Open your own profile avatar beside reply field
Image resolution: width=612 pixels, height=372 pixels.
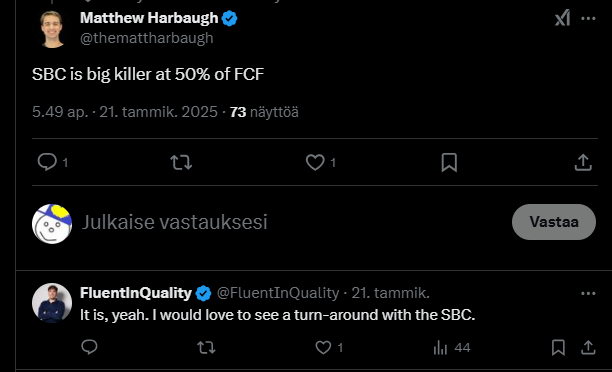(x=52, y=224)
